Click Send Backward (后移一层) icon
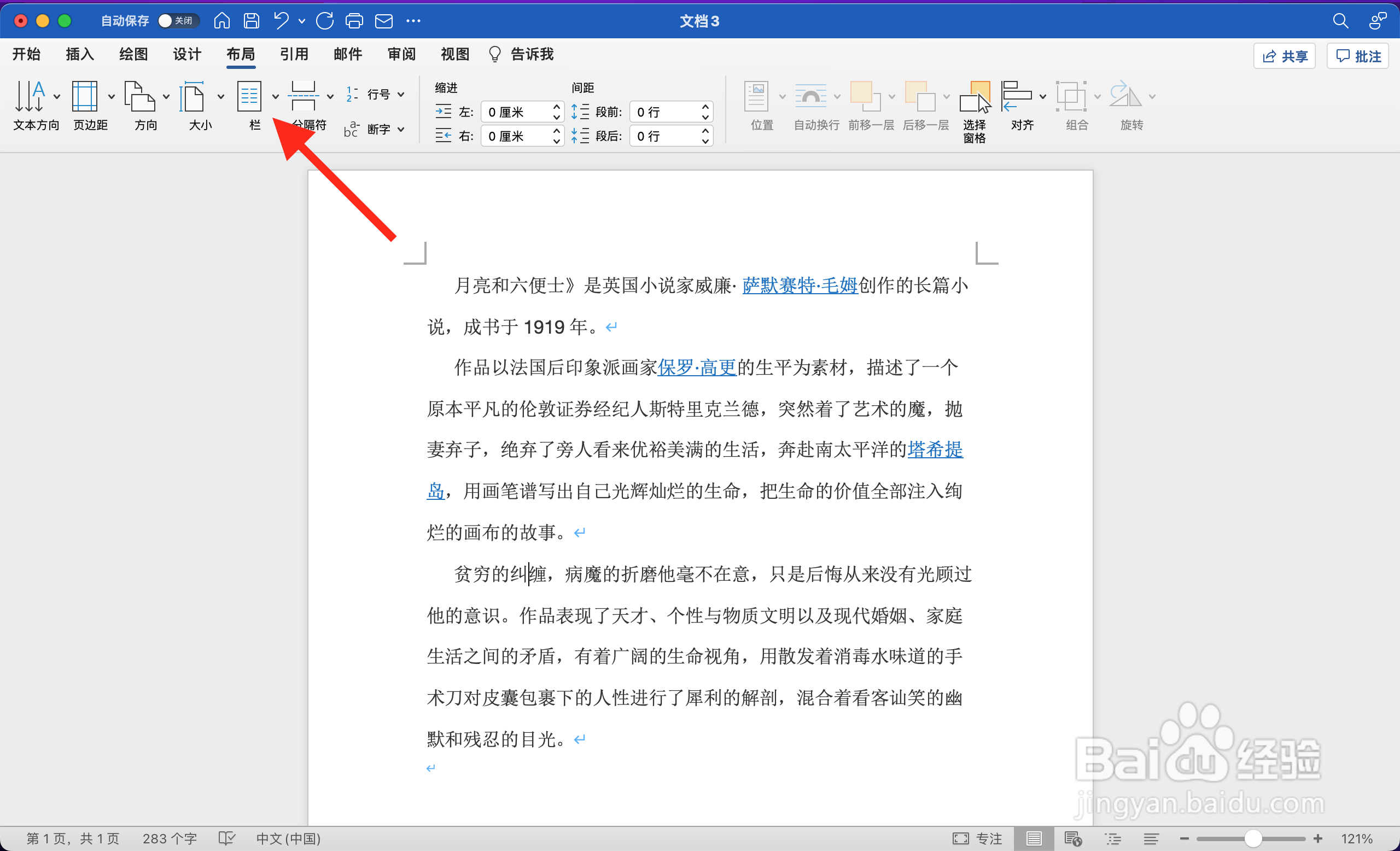This screenshot has width=1400, height=851. [x=920, y=96]
